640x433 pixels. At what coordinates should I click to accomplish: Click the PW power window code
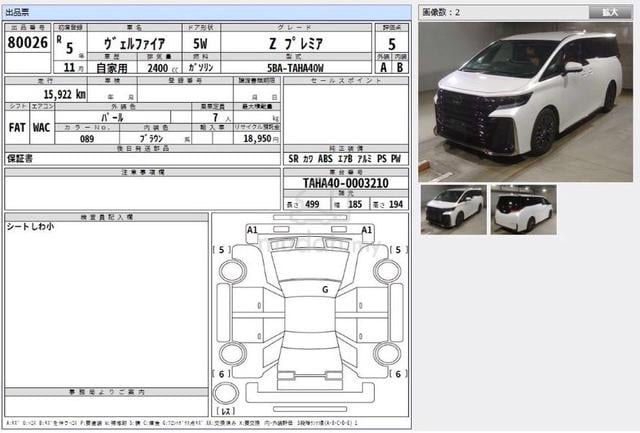tap(396, 159)
